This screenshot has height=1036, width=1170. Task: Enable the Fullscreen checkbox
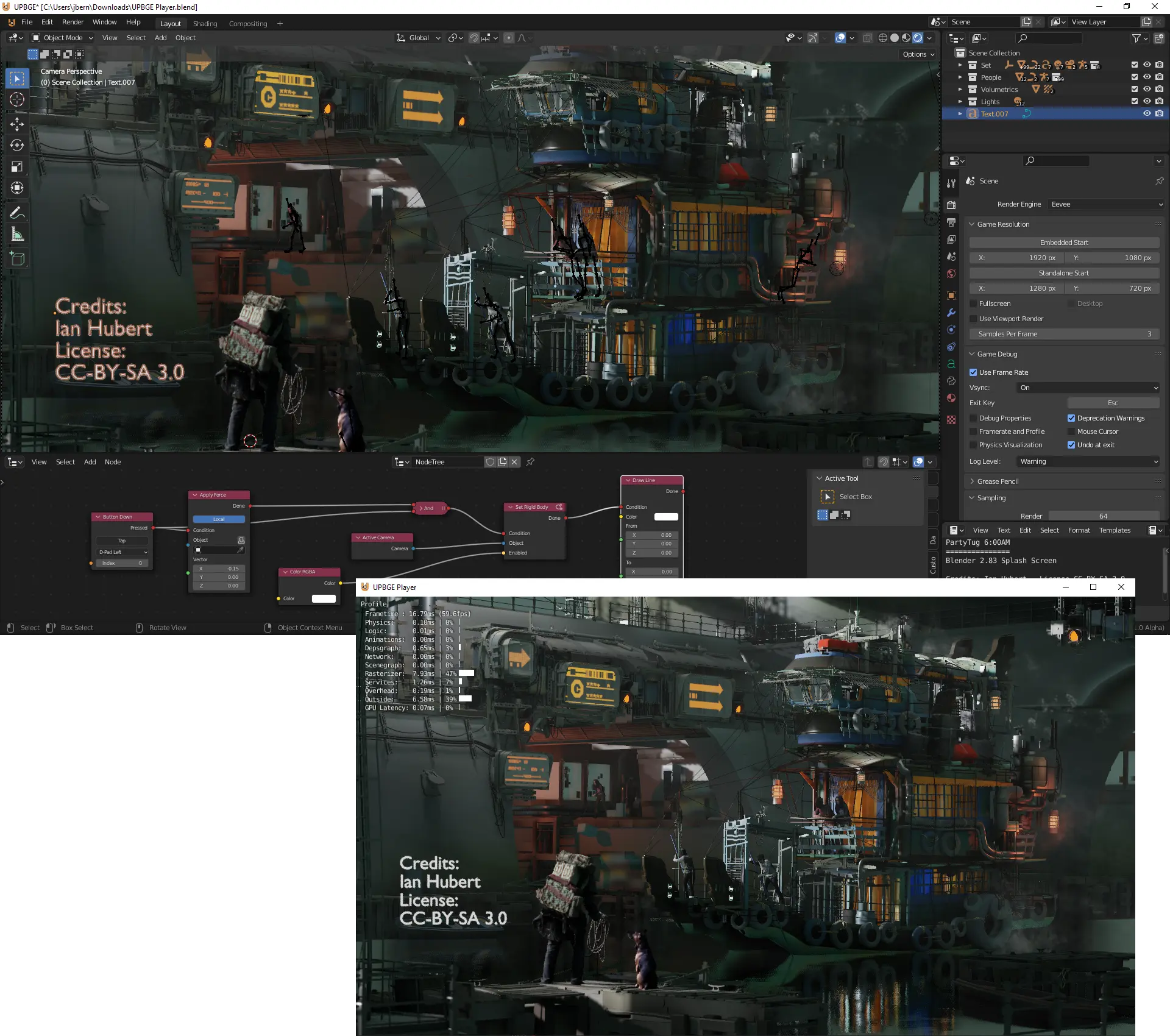point(973,303)
